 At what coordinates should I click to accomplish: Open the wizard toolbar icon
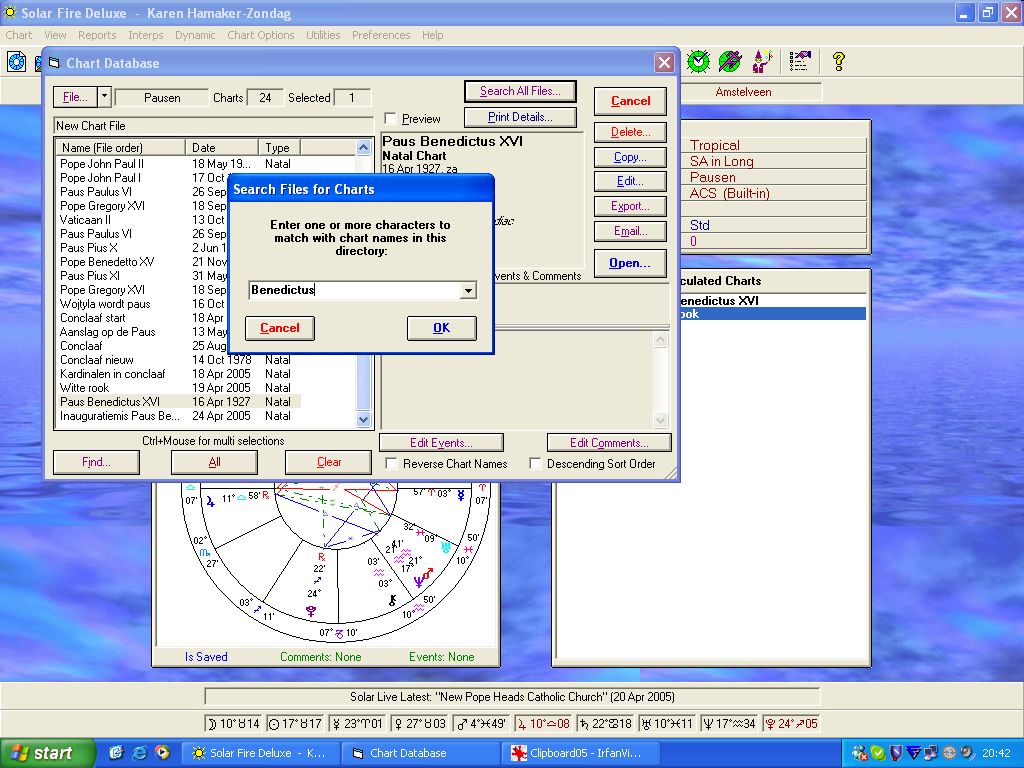coord(763,62)
